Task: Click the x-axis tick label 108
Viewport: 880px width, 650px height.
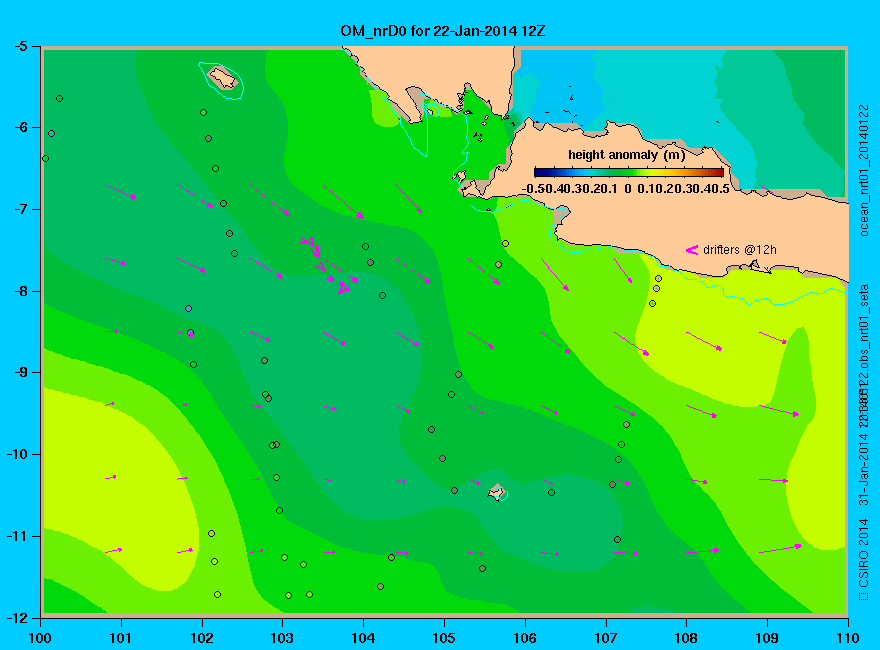Action: click(x=686, y=638)
